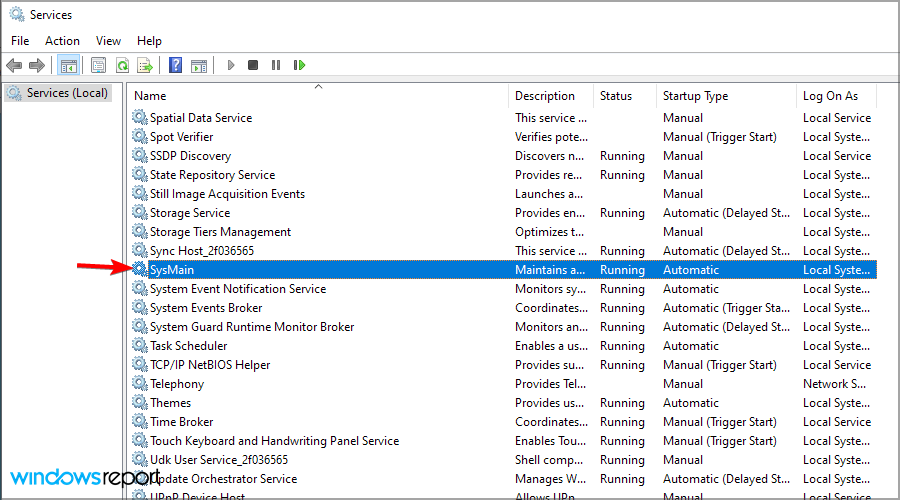The image size is (900, 500).
Task: Open the View menu
Action: [108, 41]
